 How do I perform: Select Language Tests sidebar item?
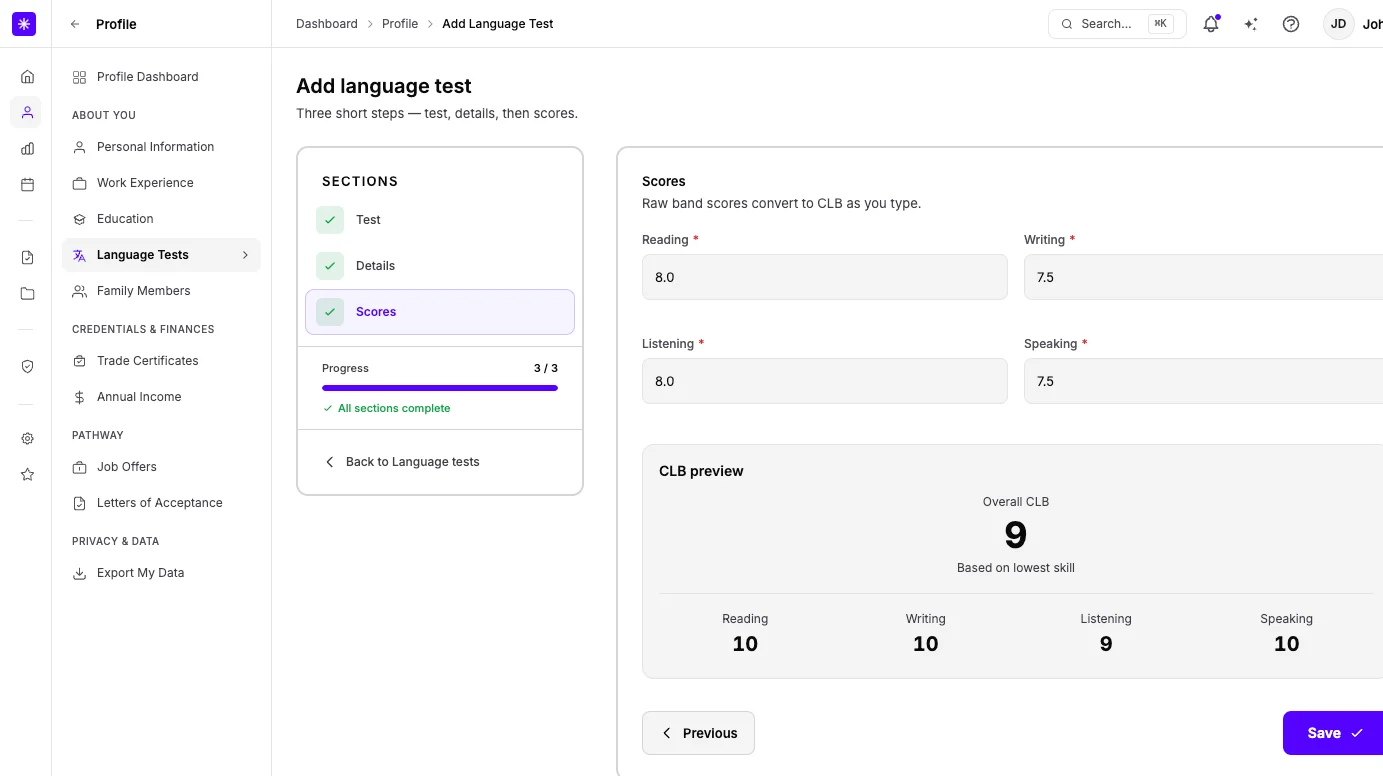point(161,255)
